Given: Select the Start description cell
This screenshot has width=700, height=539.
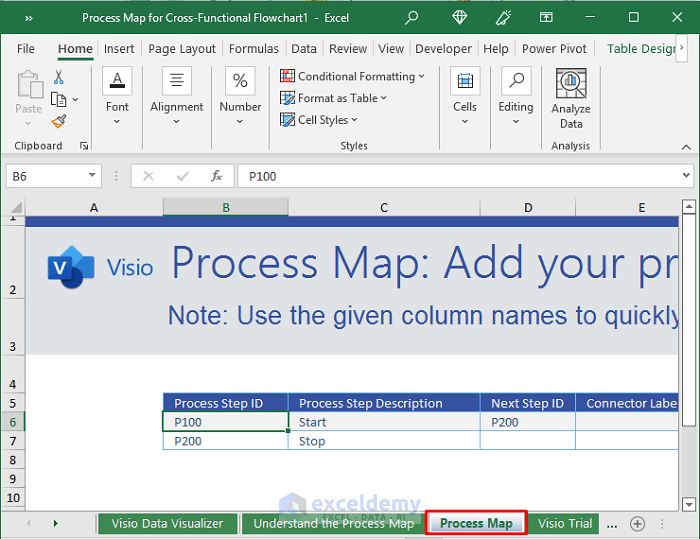Looking at the screenshot, I should (x=384, y=422).
